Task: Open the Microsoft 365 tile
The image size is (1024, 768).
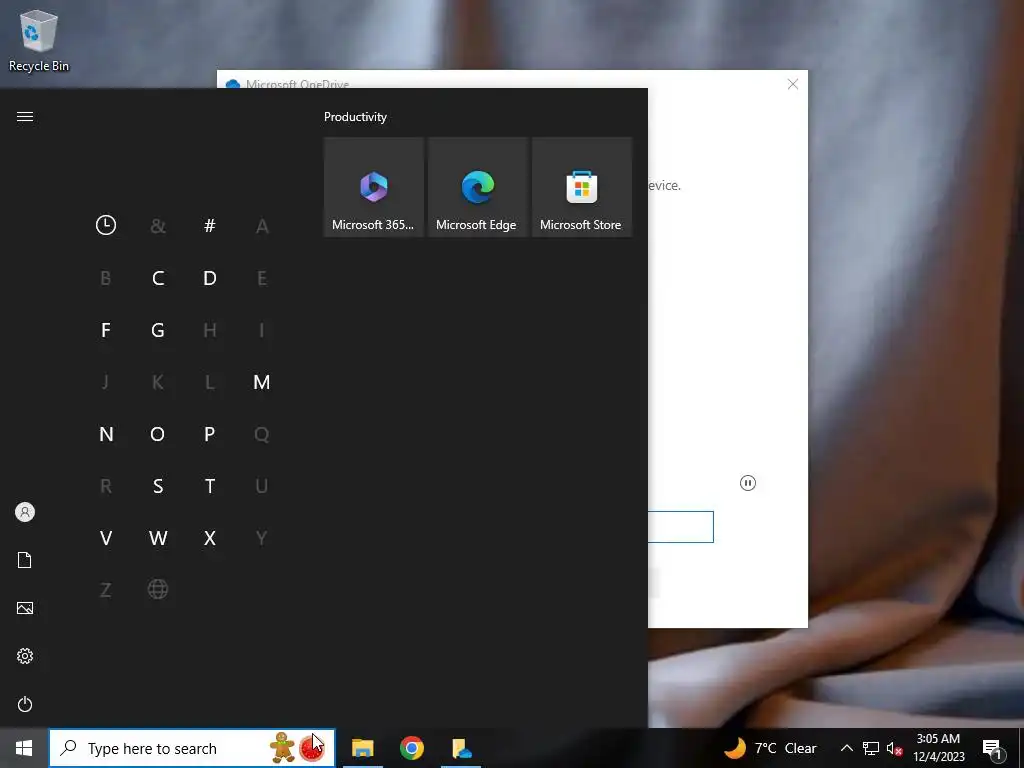Action: point(374,187)
